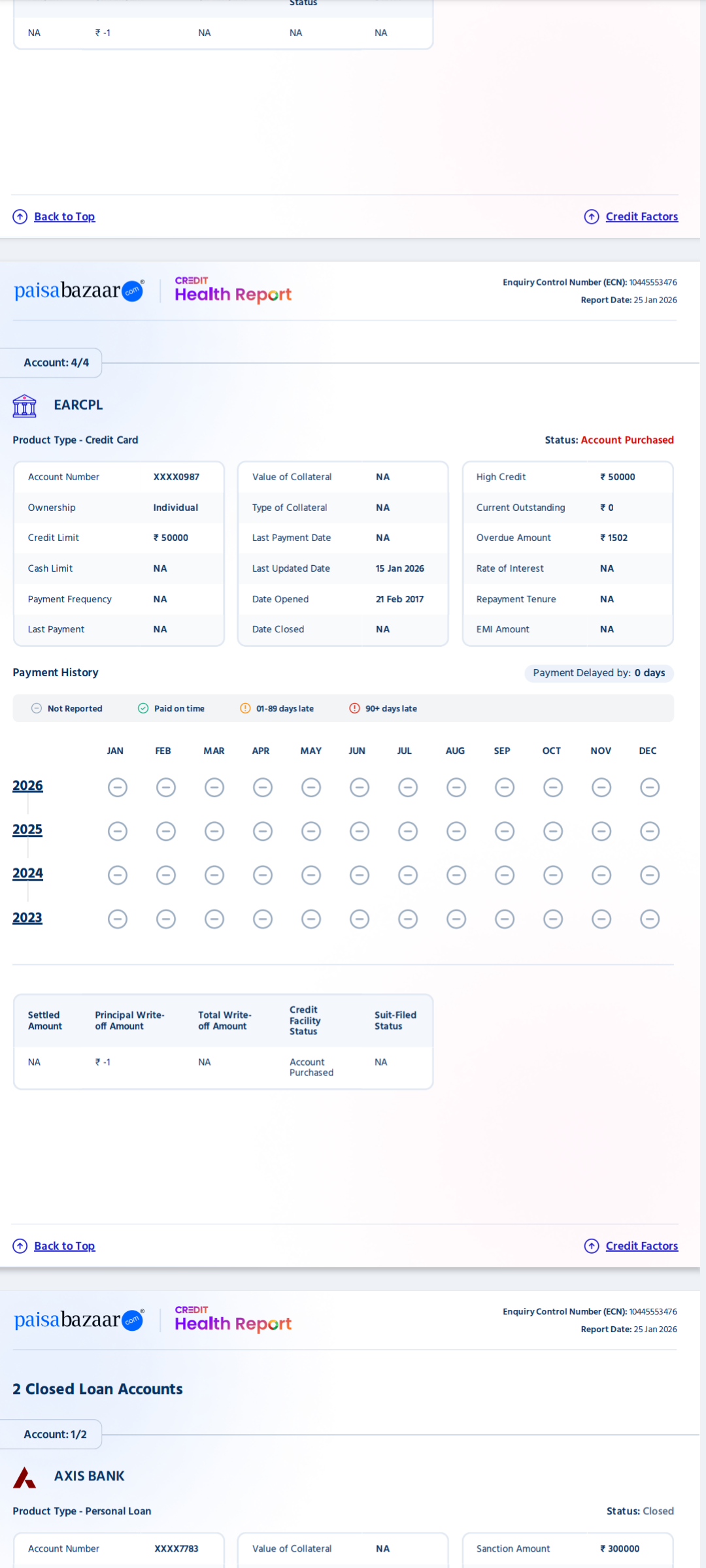Select the Account: 4/4 tab label
706x1568 pixels.
(x=56, y=363)
